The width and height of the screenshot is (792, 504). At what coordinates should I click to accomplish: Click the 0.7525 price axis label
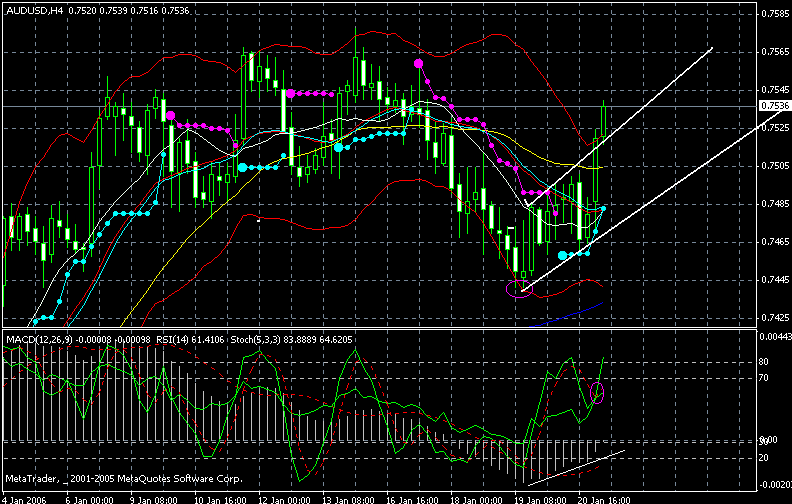coord(776,128)
